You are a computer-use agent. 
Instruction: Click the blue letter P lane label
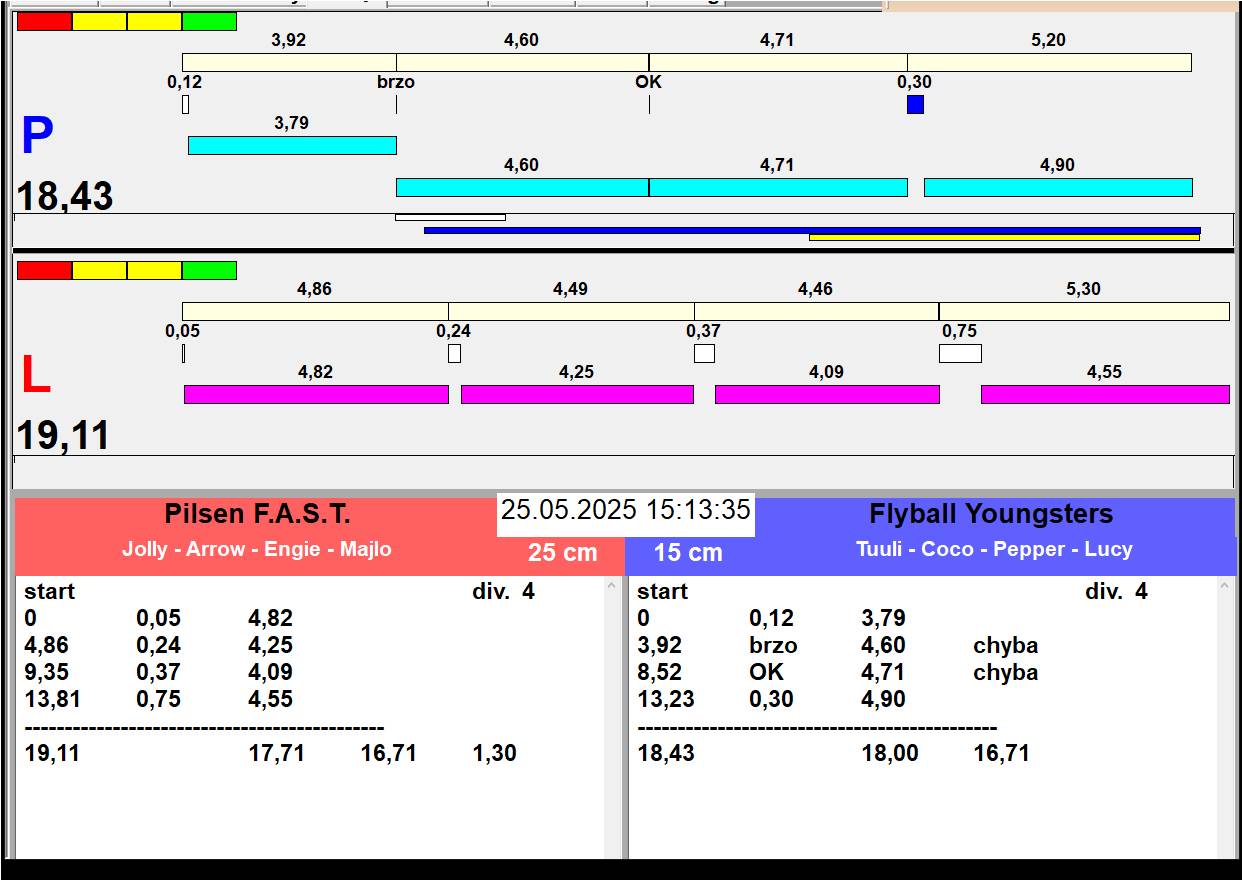pyautogui.click(x=37, y=137)
